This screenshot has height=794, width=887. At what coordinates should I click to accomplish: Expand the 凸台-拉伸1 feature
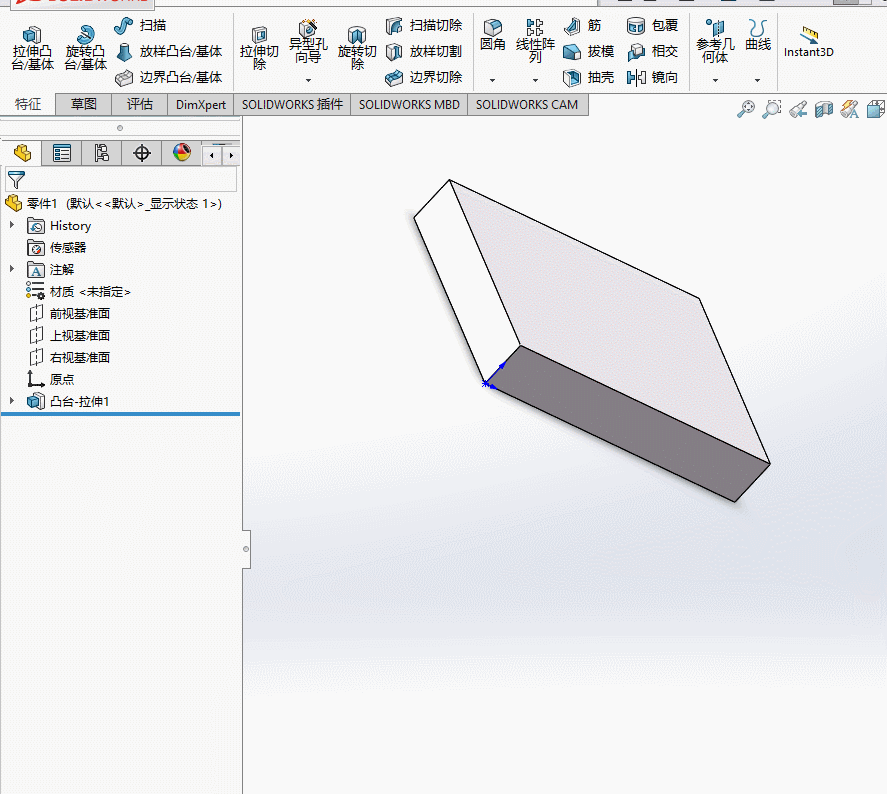pos(12,400)
